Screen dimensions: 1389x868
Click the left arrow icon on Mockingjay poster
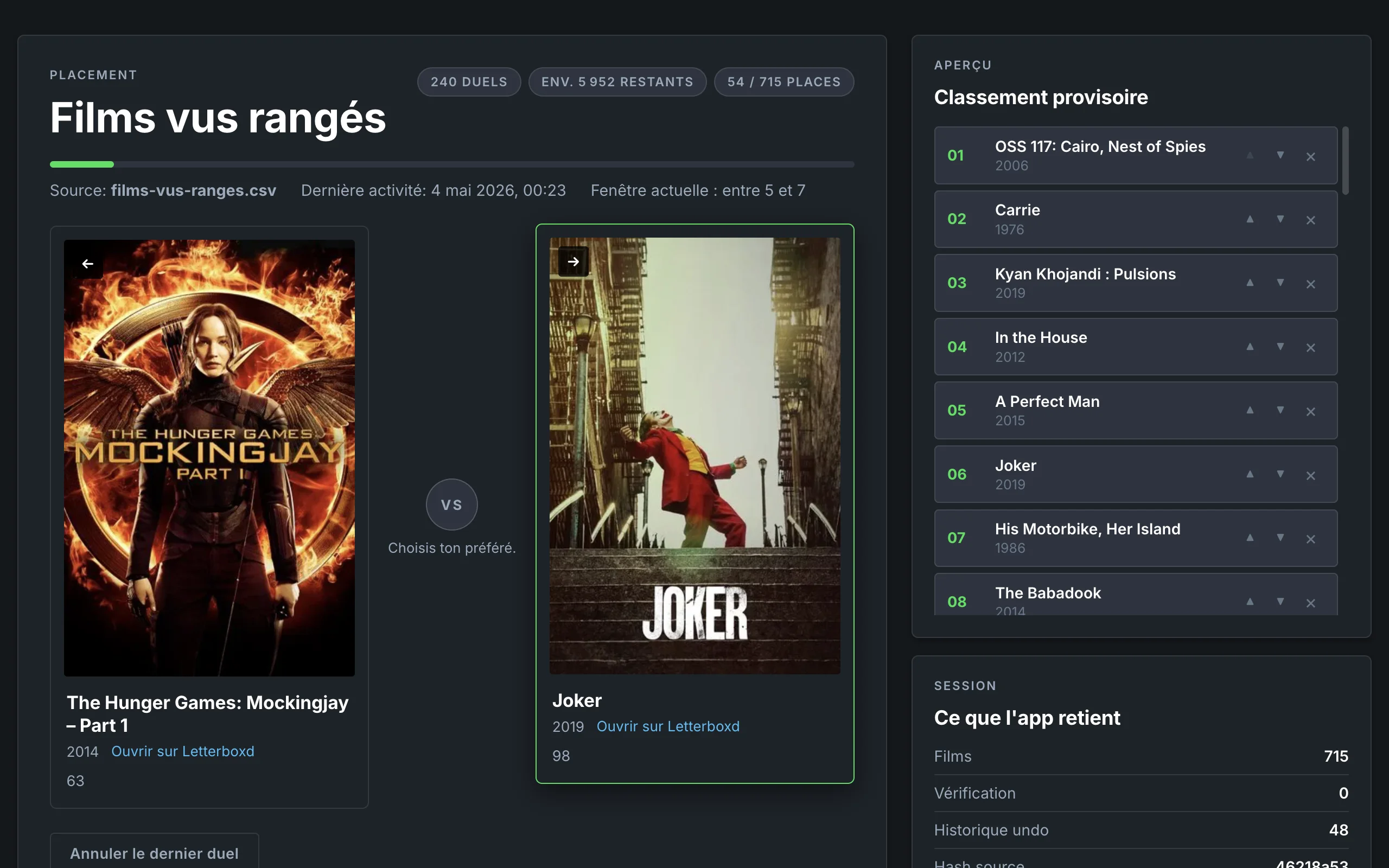pyautogui.click(x=88, y=264)
